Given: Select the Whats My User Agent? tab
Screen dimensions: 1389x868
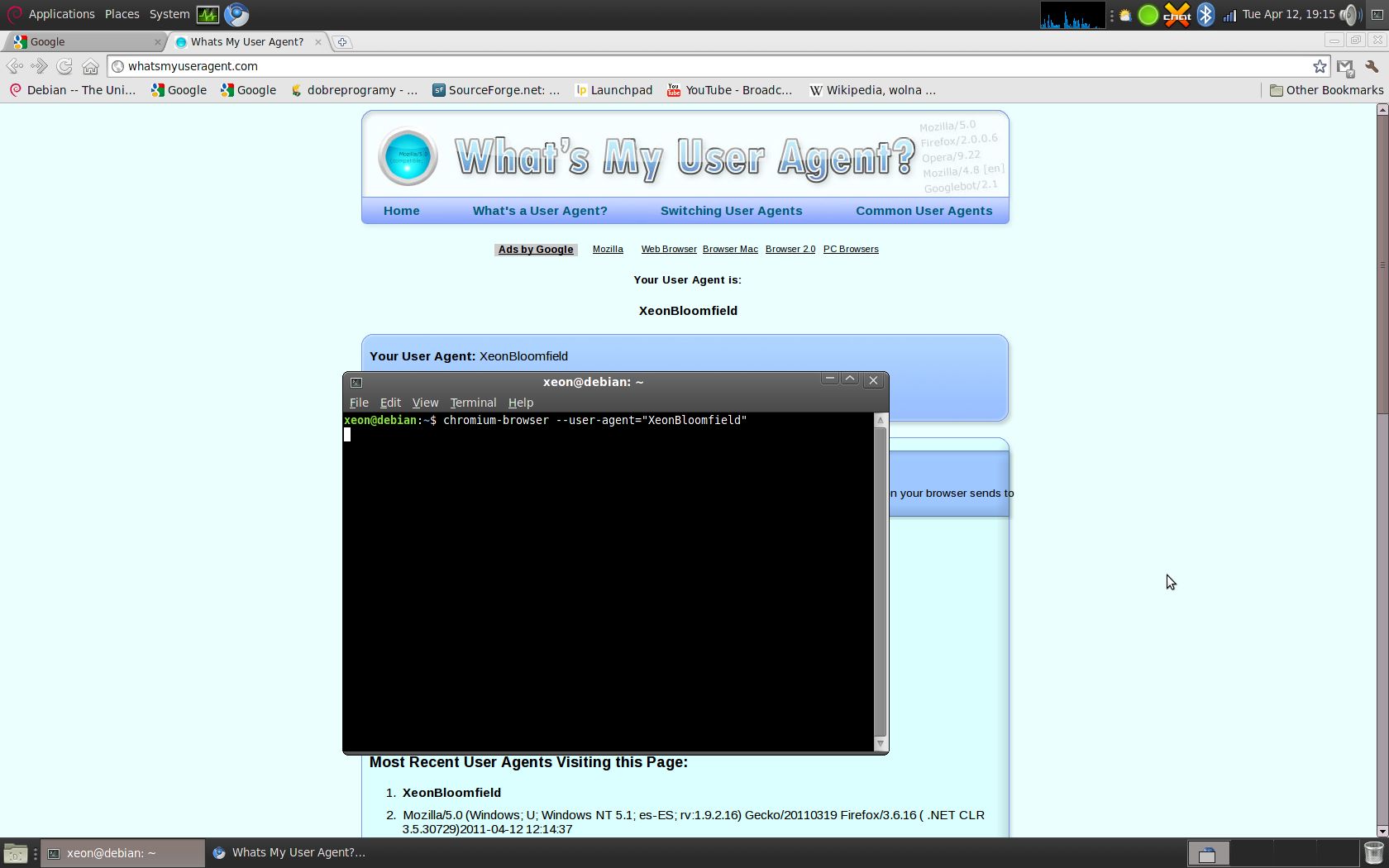Looking at the screenshot, I should [248, 41].
